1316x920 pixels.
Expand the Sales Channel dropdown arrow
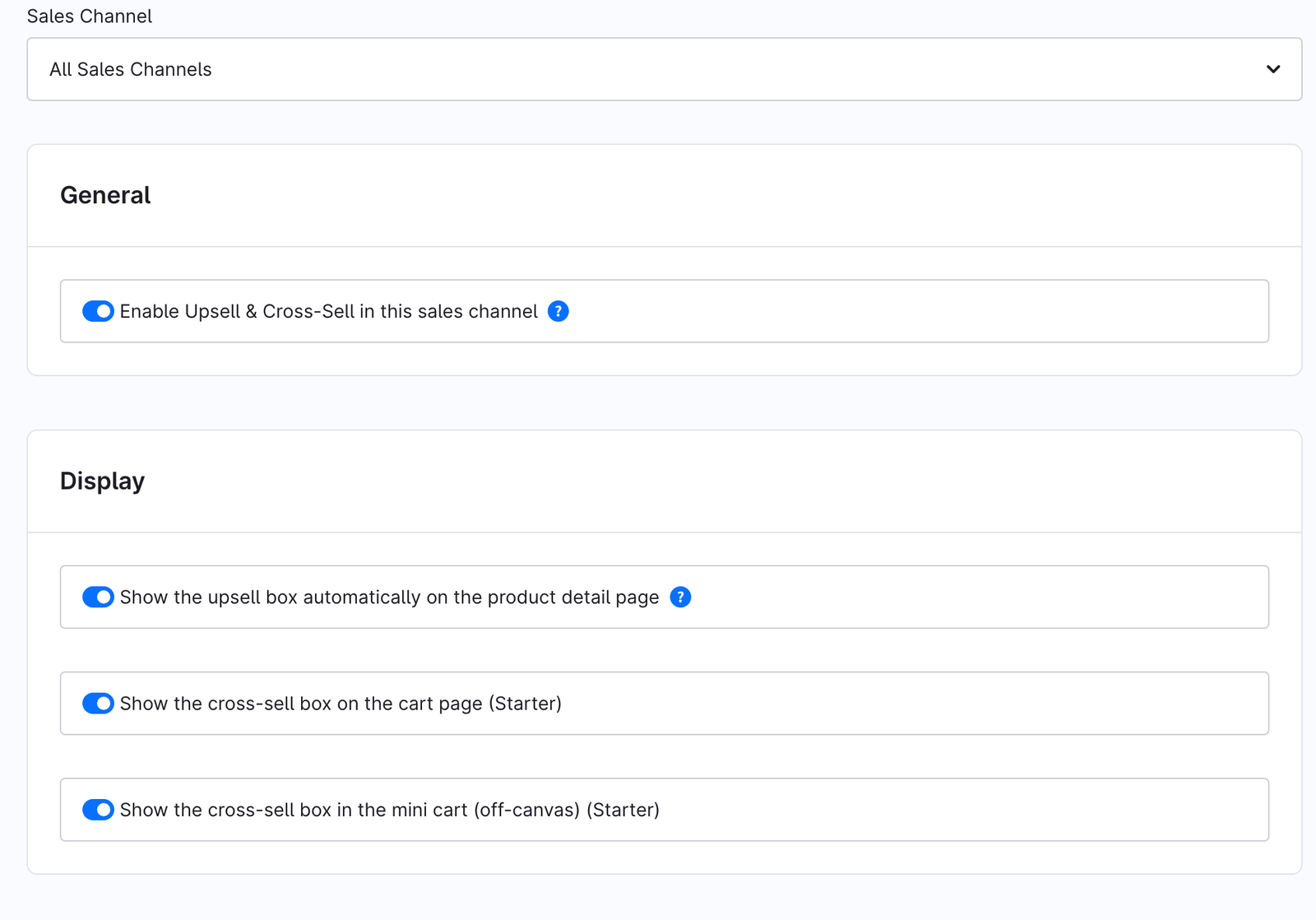pyautogui.click(x=1273, y=69)
